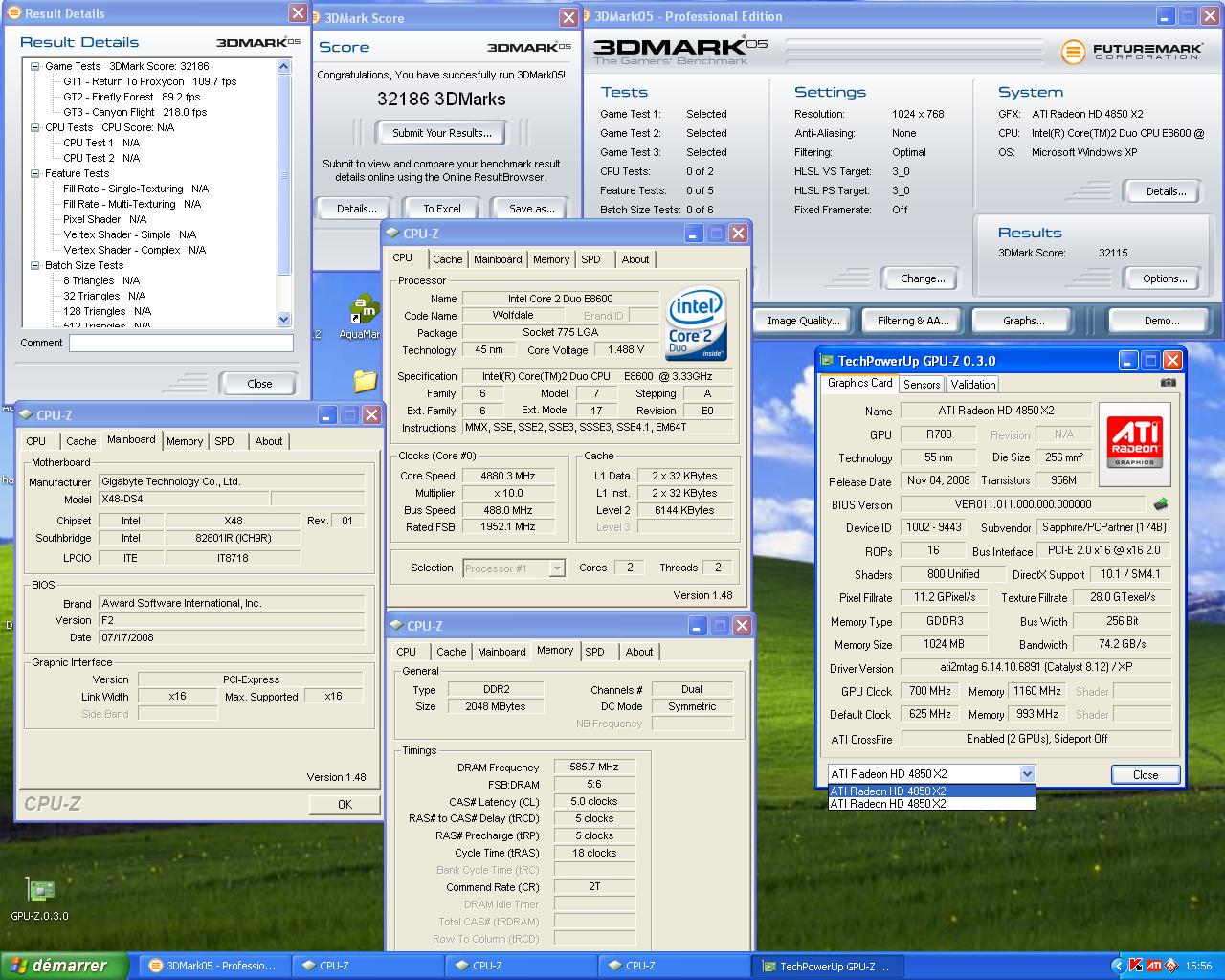Open the Processor #1 selection dropdown
This screenshot has height=980, width=1225.
557,568
